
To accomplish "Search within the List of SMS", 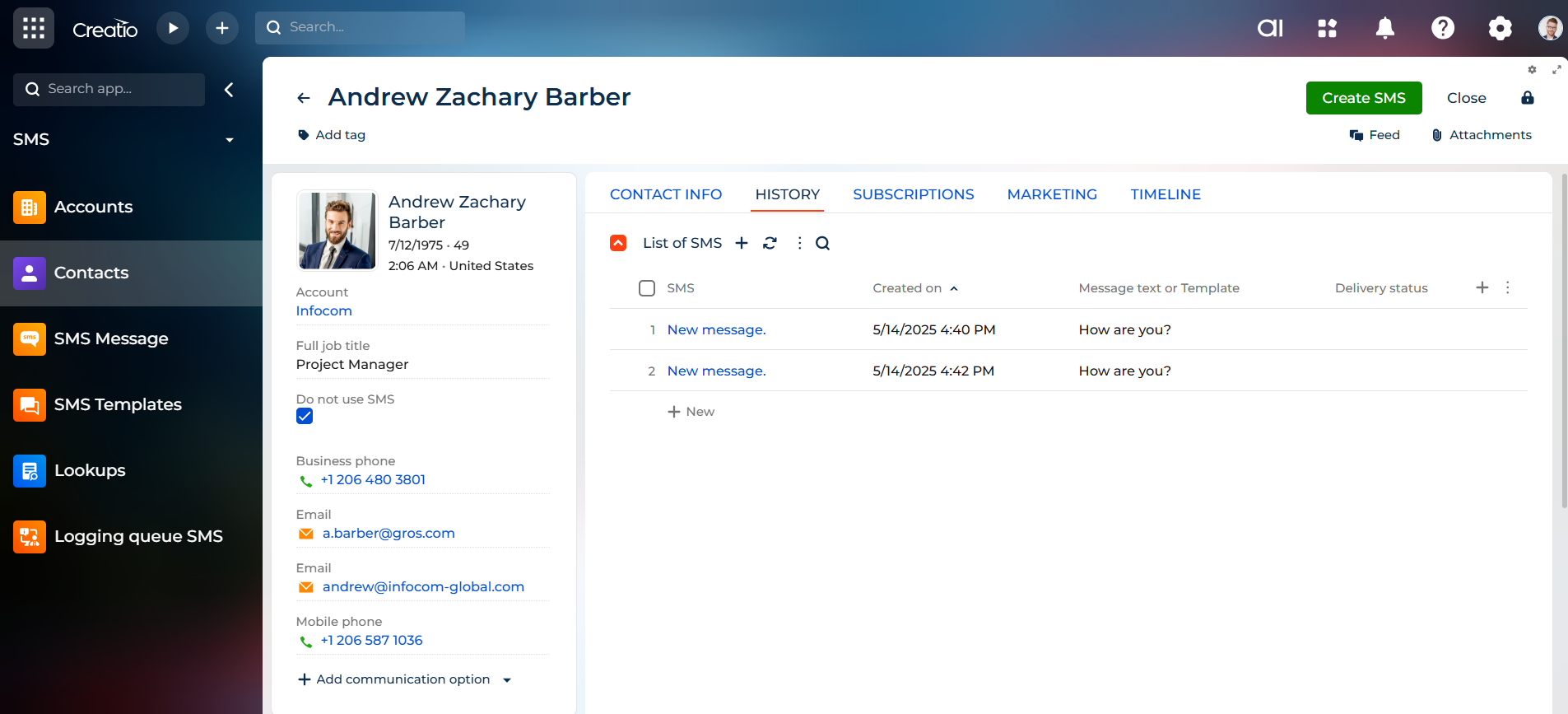I will coord(822,243).
